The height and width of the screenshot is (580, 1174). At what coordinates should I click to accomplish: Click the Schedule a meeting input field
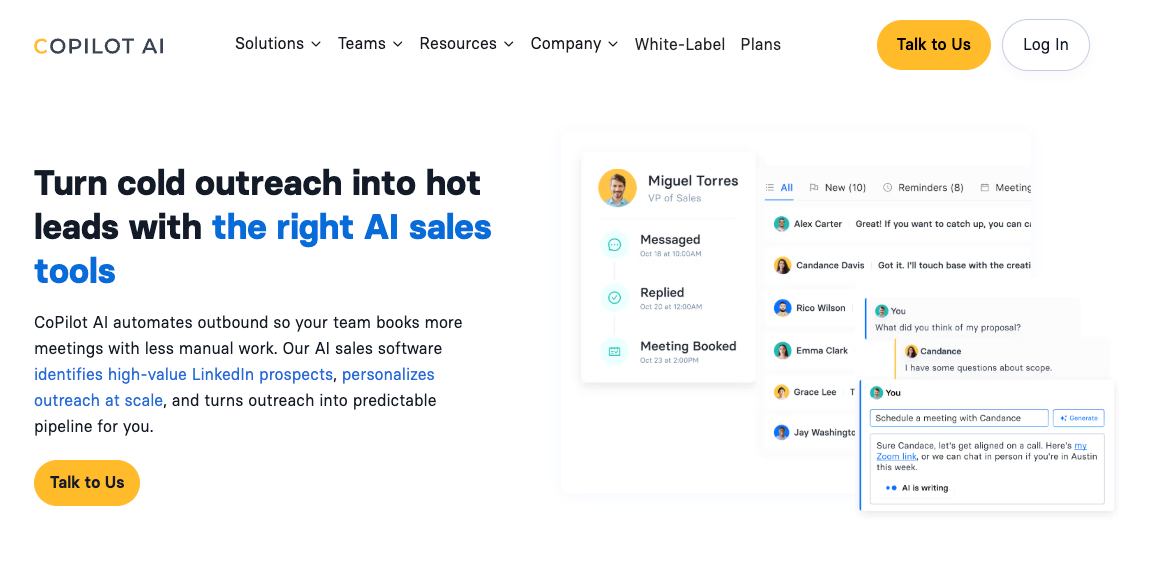[x=958, y=418]
